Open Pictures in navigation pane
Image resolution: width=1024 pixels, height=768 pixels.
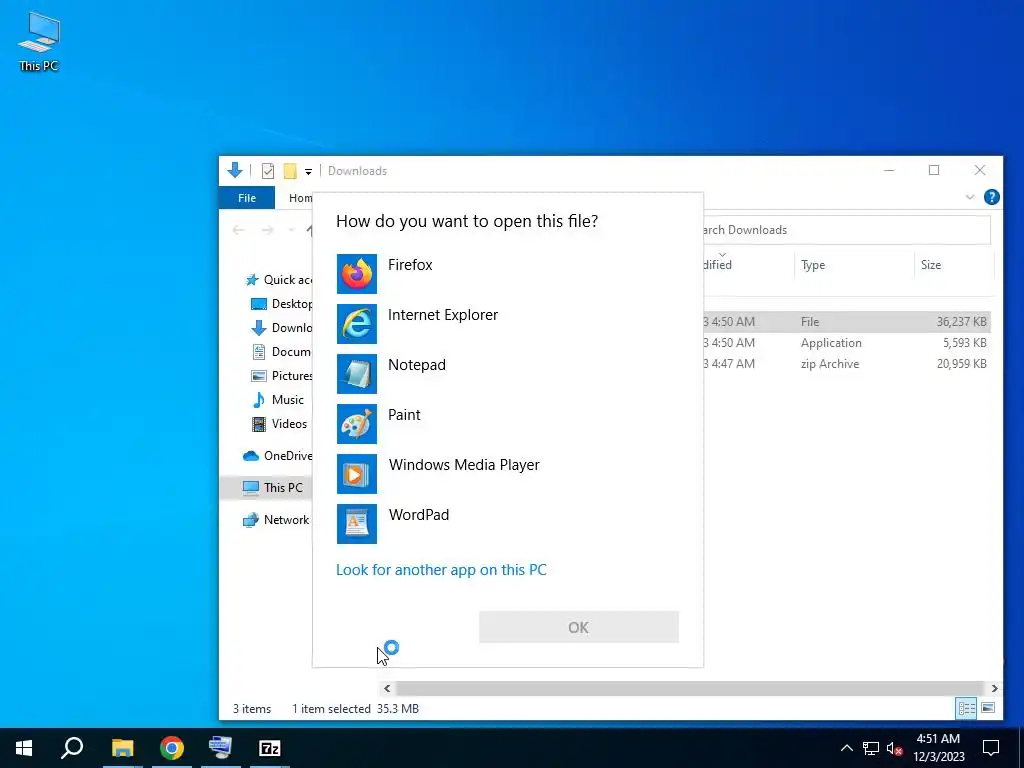click(x=281, y=376)
